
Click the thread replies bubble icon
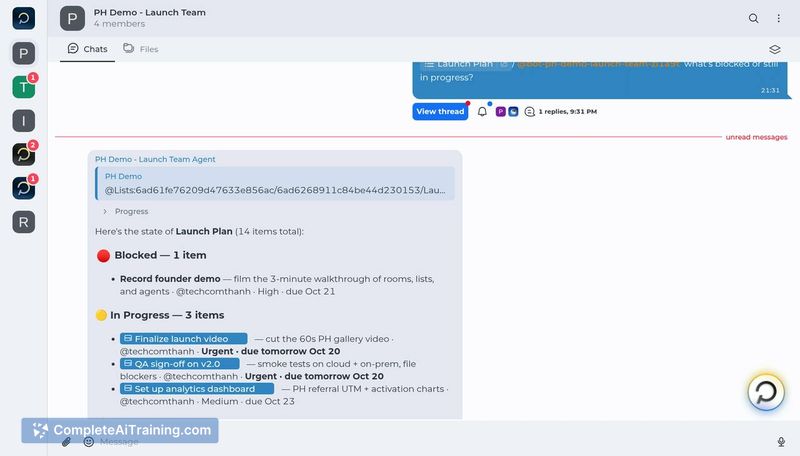click(530, 111)
